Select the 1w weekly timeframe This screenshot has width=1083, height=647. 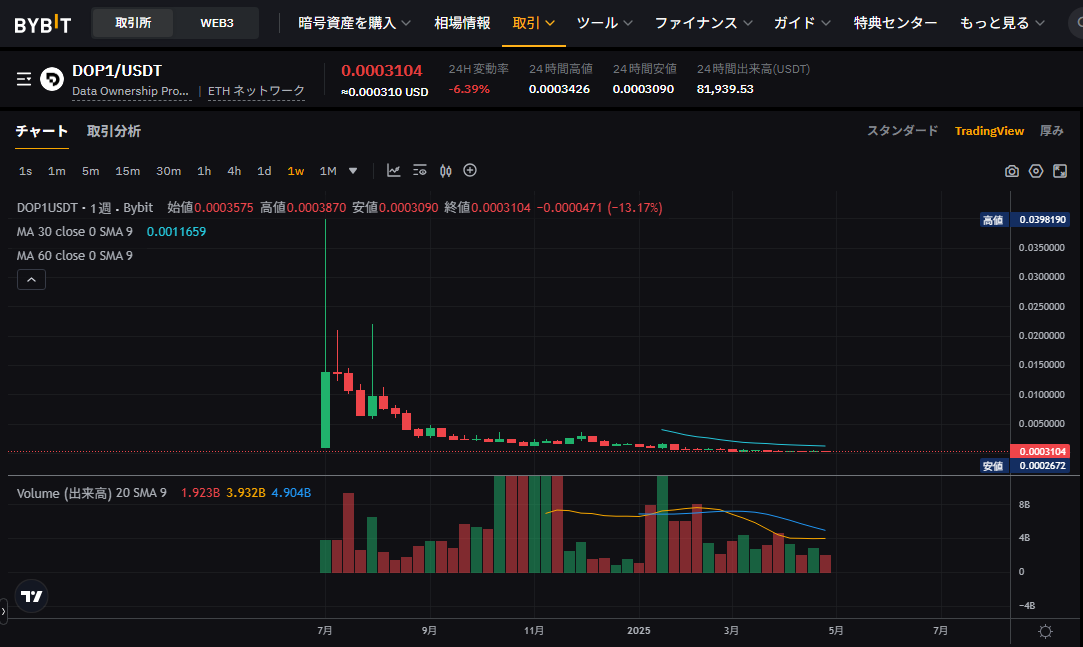pyautogui.click(x=295, y=171)
